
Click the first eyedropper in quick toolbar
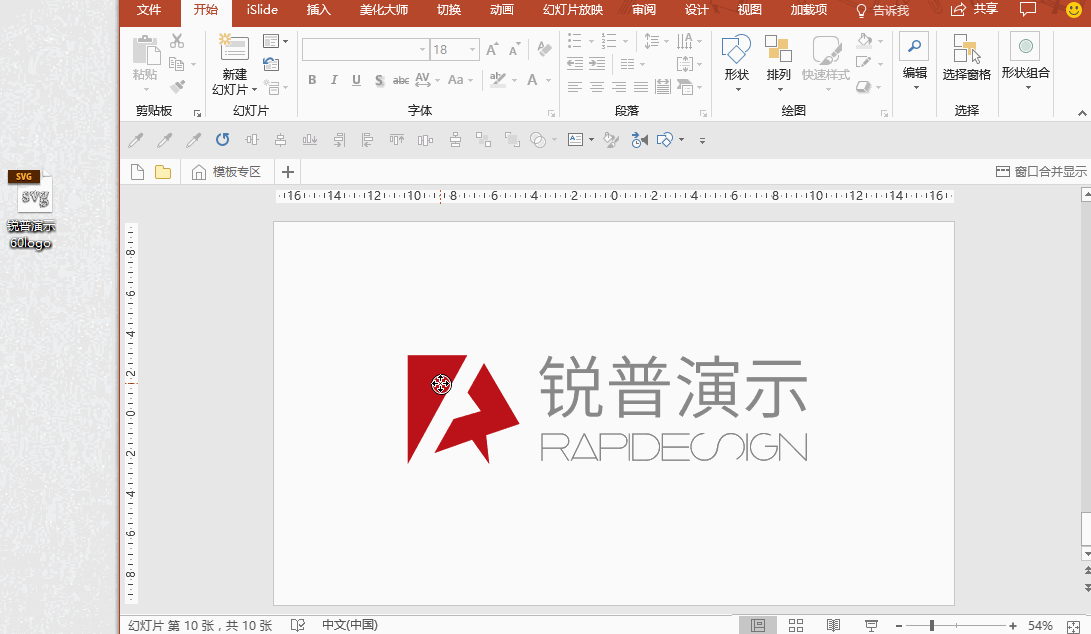[x=136, y=140]
